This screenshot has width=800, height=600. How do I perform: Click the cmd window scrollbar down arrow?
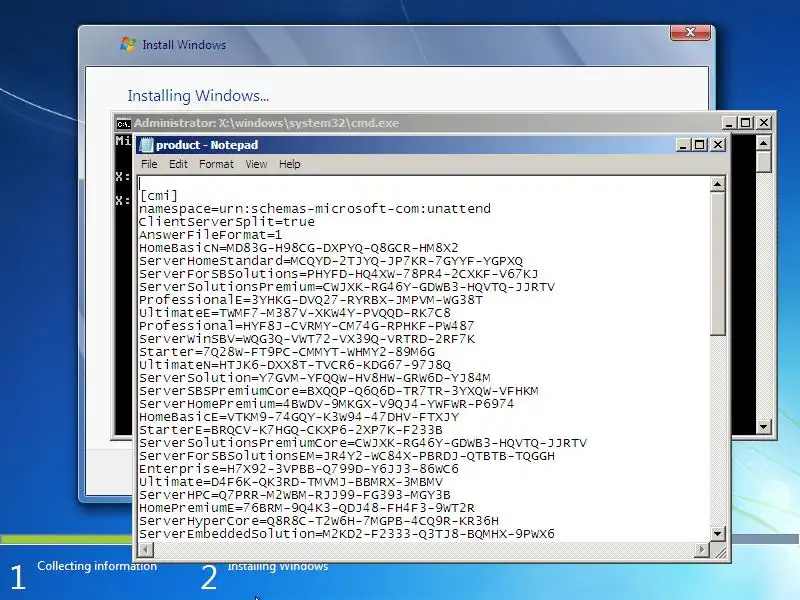click(763, 427)
